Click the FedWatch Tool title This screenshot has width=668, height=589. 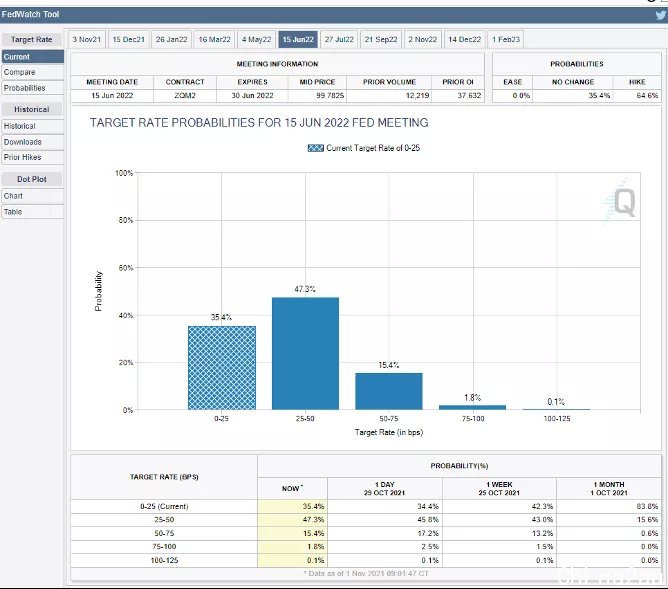[x=30, y=14]
